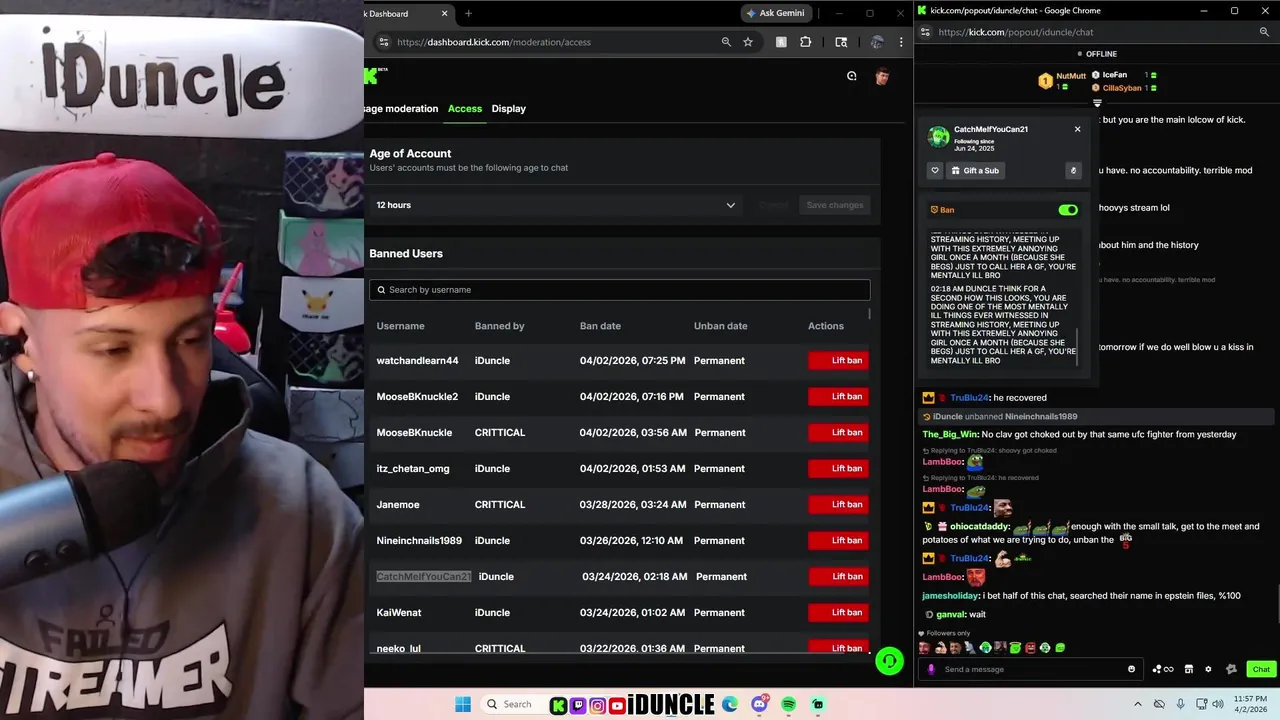The width and height of the screenshot is (1280, 720).
Task: Collapse the leaderboard with the arrow below it
Action: (x=1097, y=103)
